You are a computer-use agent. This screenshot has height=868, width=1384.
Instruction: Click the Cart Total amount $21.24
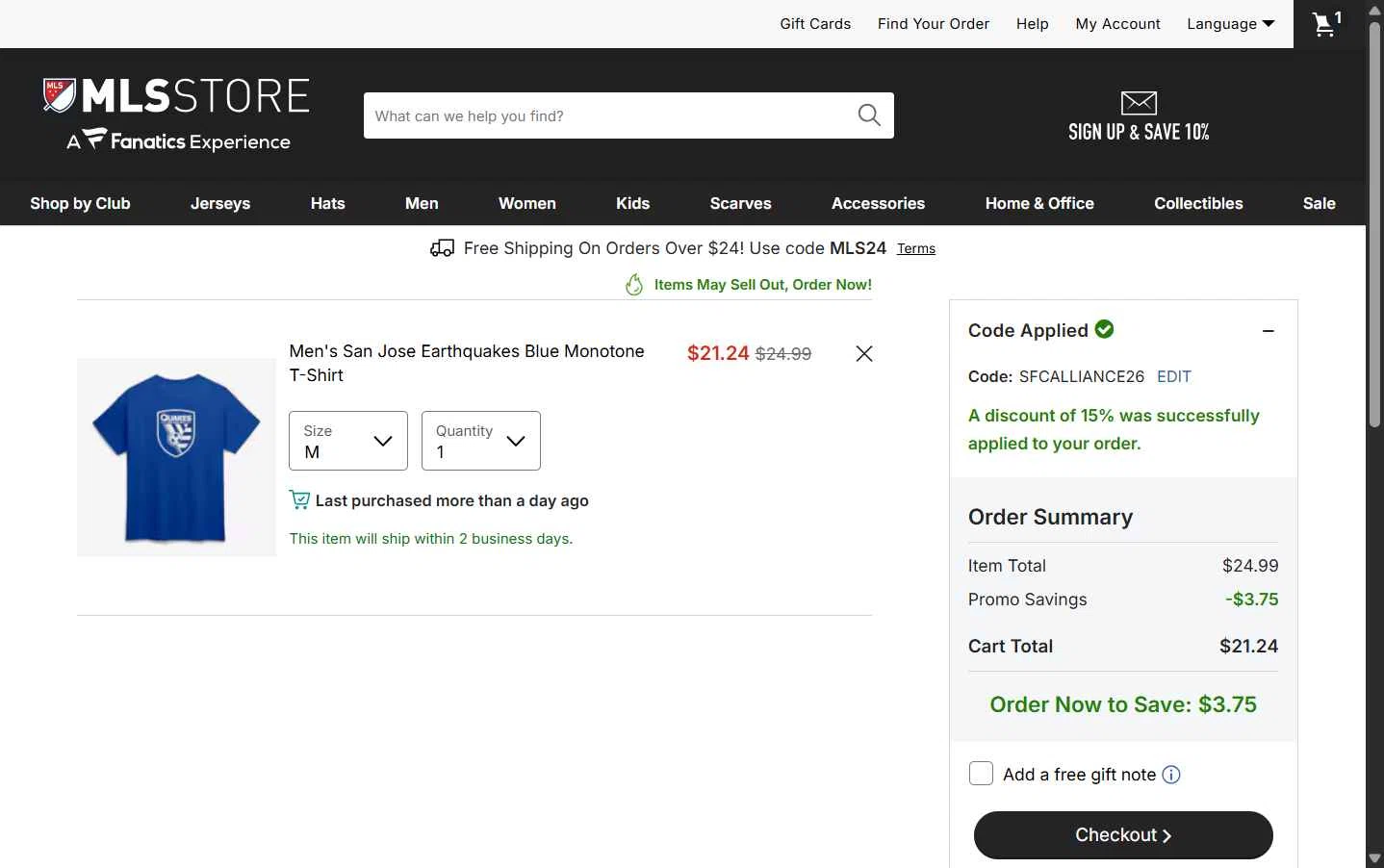[1249, 646]
